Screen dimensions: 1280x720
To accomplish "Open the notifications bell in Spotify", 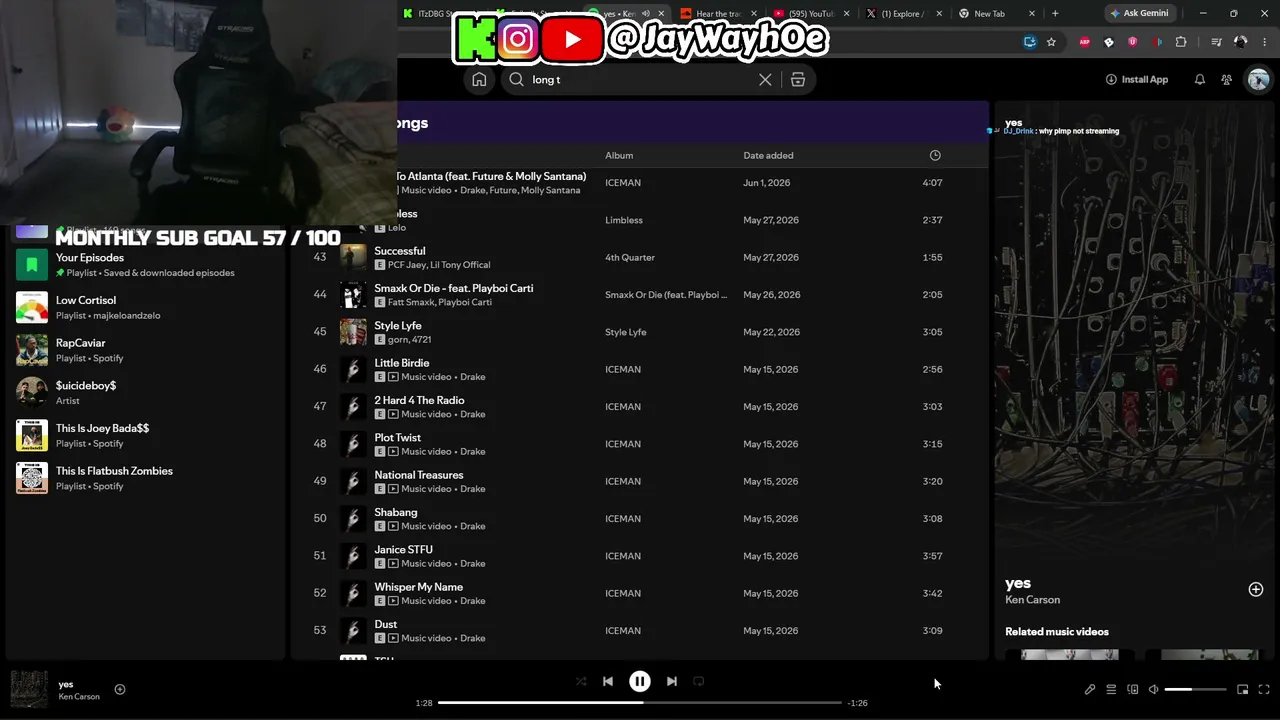I will [1200, 80].
